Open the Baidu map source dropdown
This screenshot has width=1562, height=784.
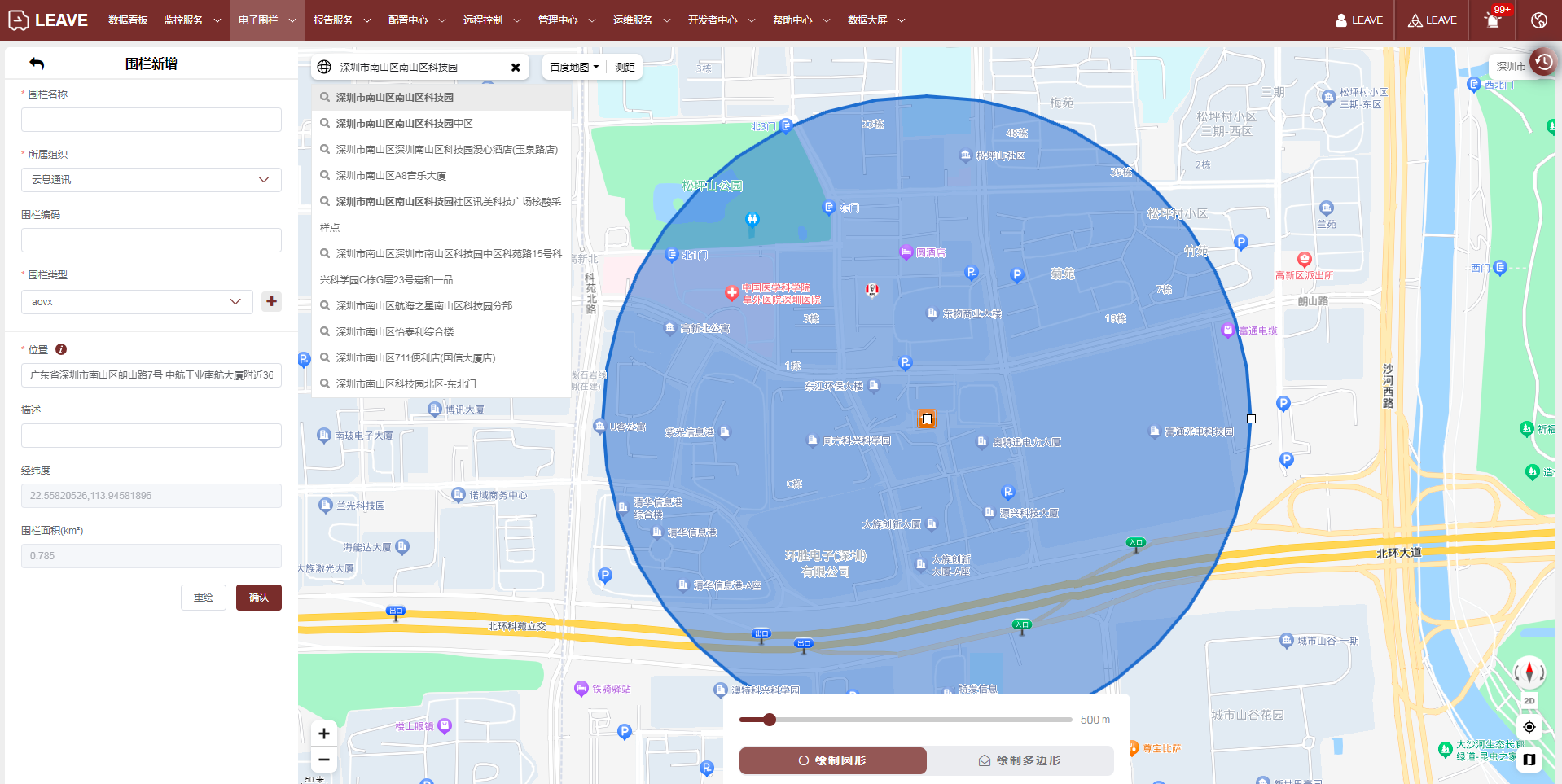tap(574, 68)
